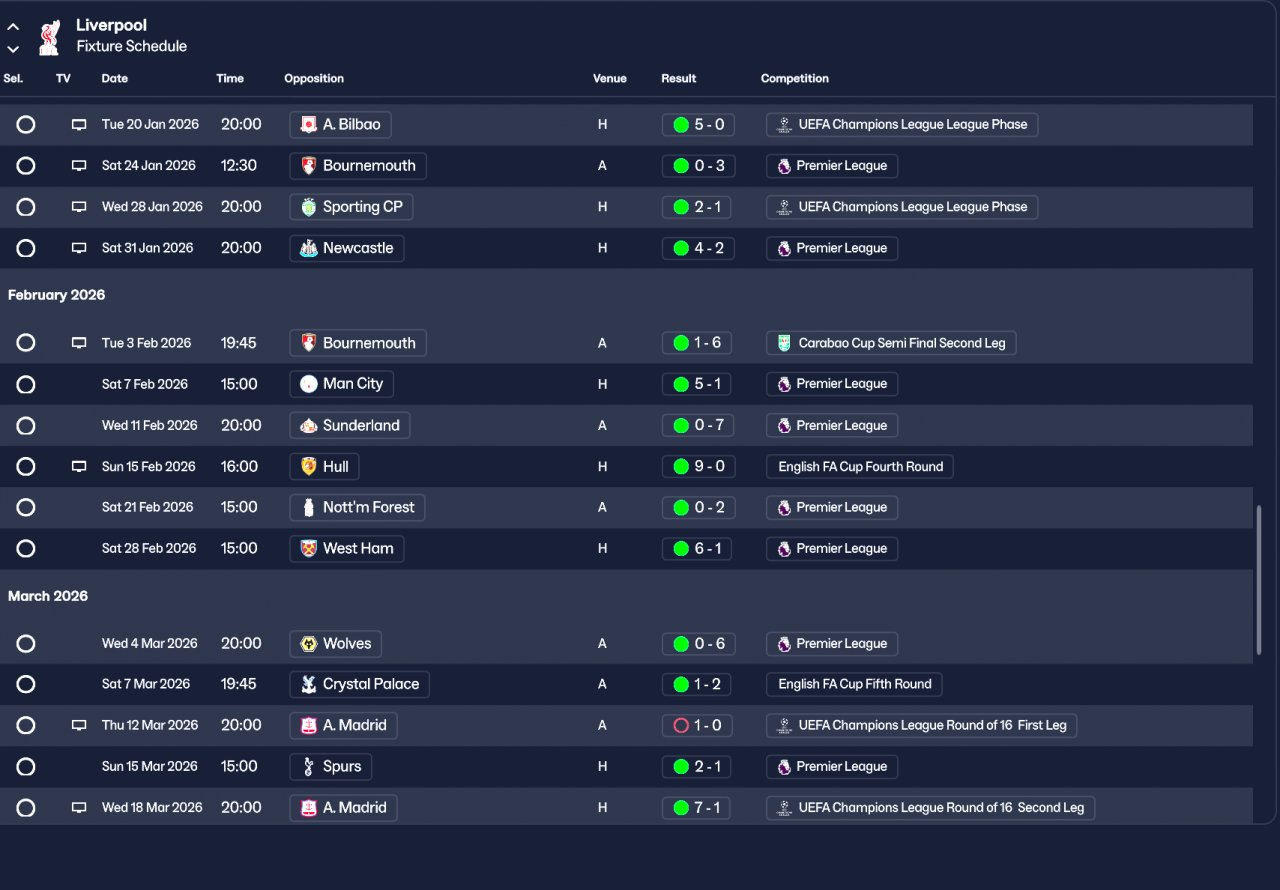Image resolution: width=1280 pixels, height=890 pixels.
Task: Open A. Madrid from the Wed 18 Mar fixture
Action: (343, 808)
